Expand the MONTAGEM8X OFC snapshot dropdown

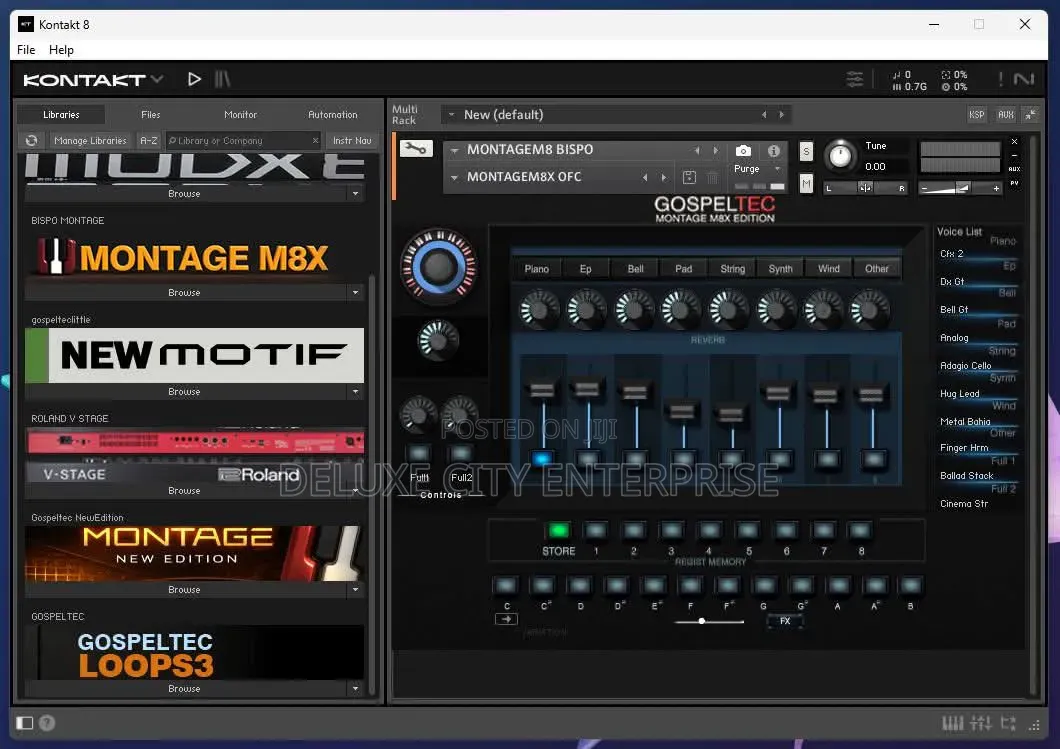coord(455,178)
